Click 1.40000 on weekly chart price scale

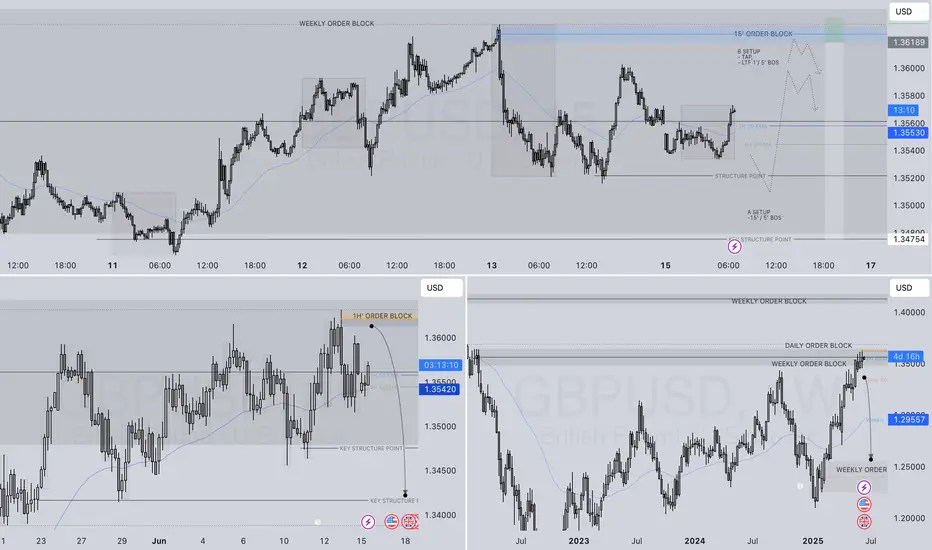point(909,312)
